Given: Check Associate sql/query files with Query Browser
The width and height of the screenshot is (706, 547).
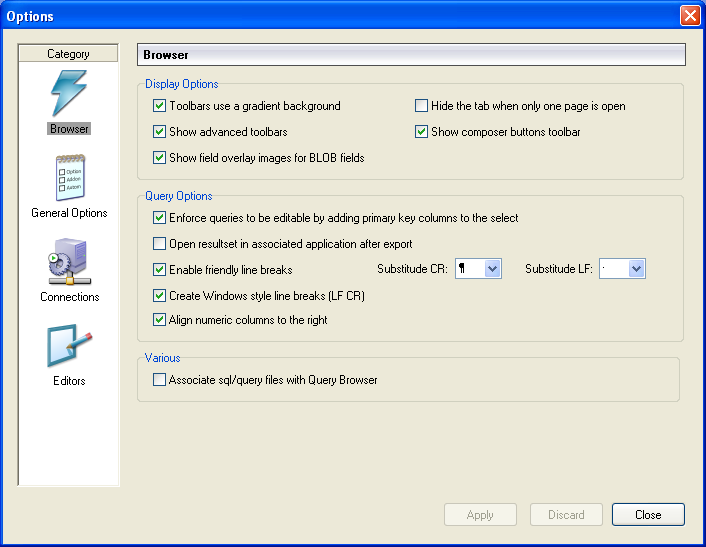Looking at the screenshot, I should pyautogui.click(x=159, y=380).
